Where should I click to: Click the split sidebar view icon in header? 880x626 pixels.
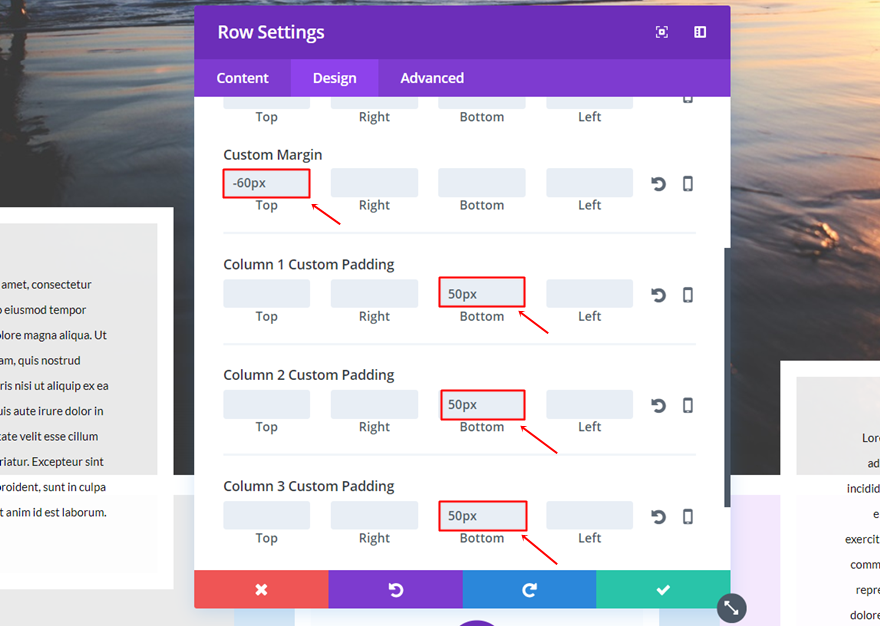[700, 32]
